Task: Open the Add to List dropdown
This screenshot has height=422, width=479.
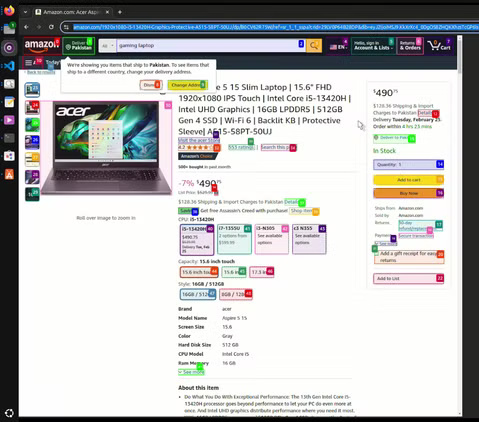Action: pyautogui.click(x=408, y=278)
